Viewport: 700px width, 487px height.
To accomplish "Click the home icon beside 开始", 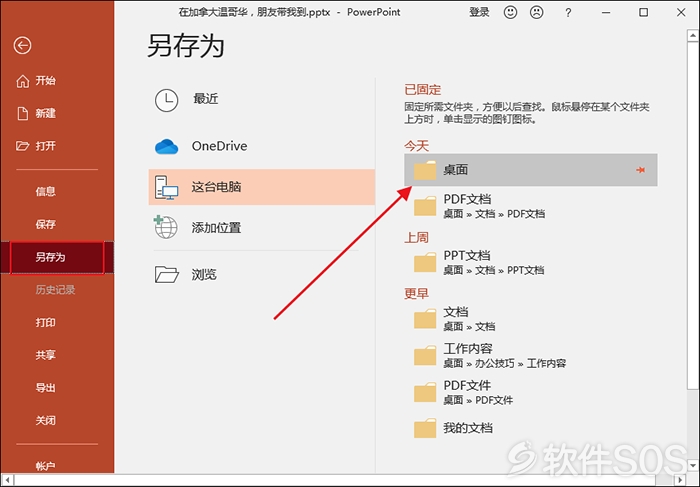I will (x=22, y=81).
